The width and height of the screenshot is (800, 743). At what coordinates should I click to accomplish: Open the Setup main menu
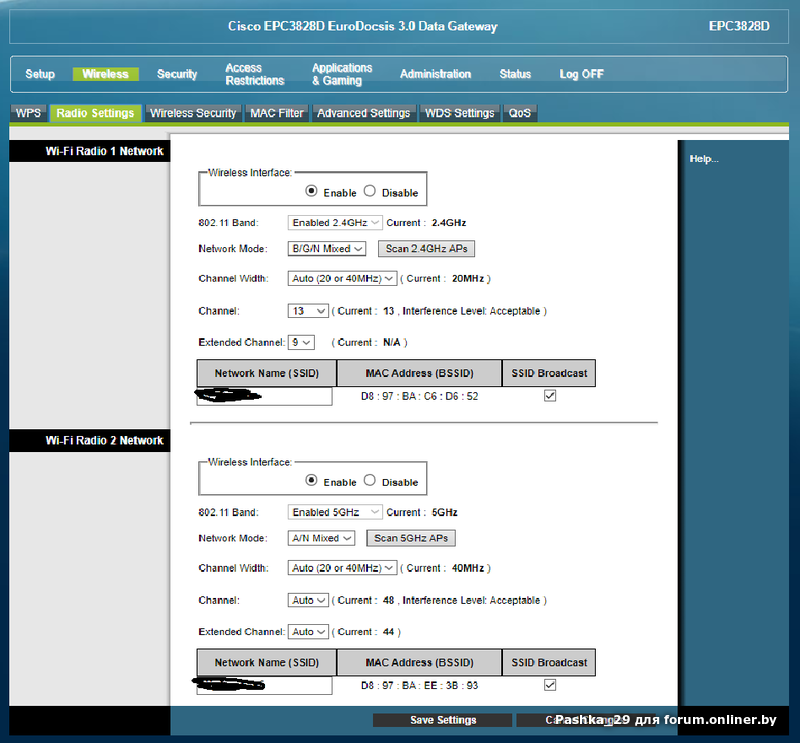tap(40, 74)
